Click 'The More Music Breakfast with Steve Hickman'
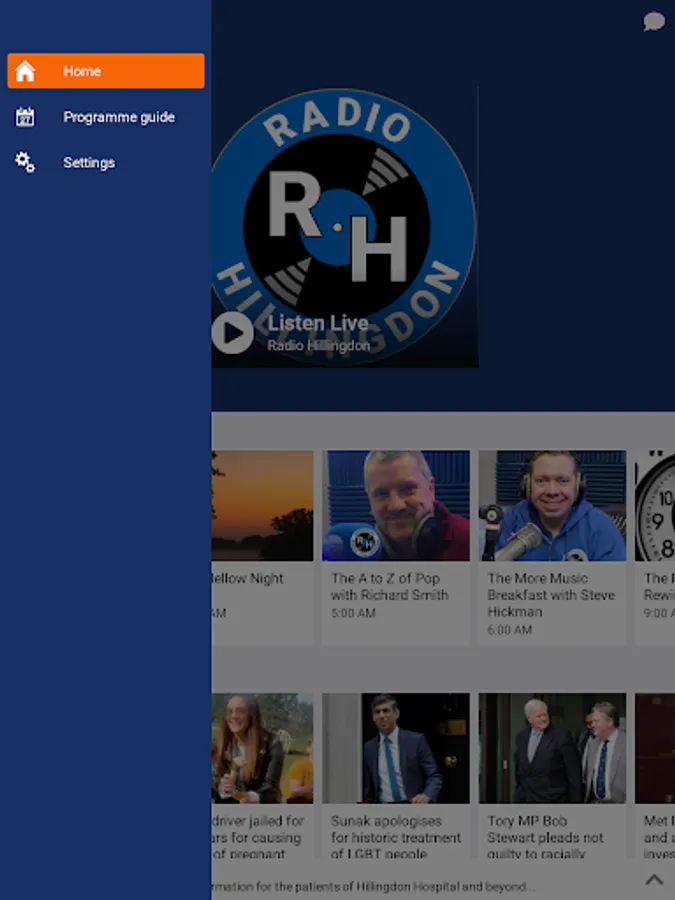 coord(551,595)
